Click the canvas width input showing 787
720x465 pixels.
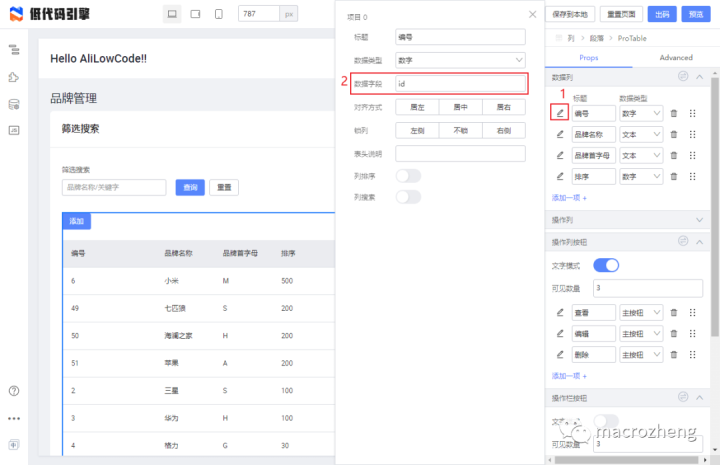259,14
